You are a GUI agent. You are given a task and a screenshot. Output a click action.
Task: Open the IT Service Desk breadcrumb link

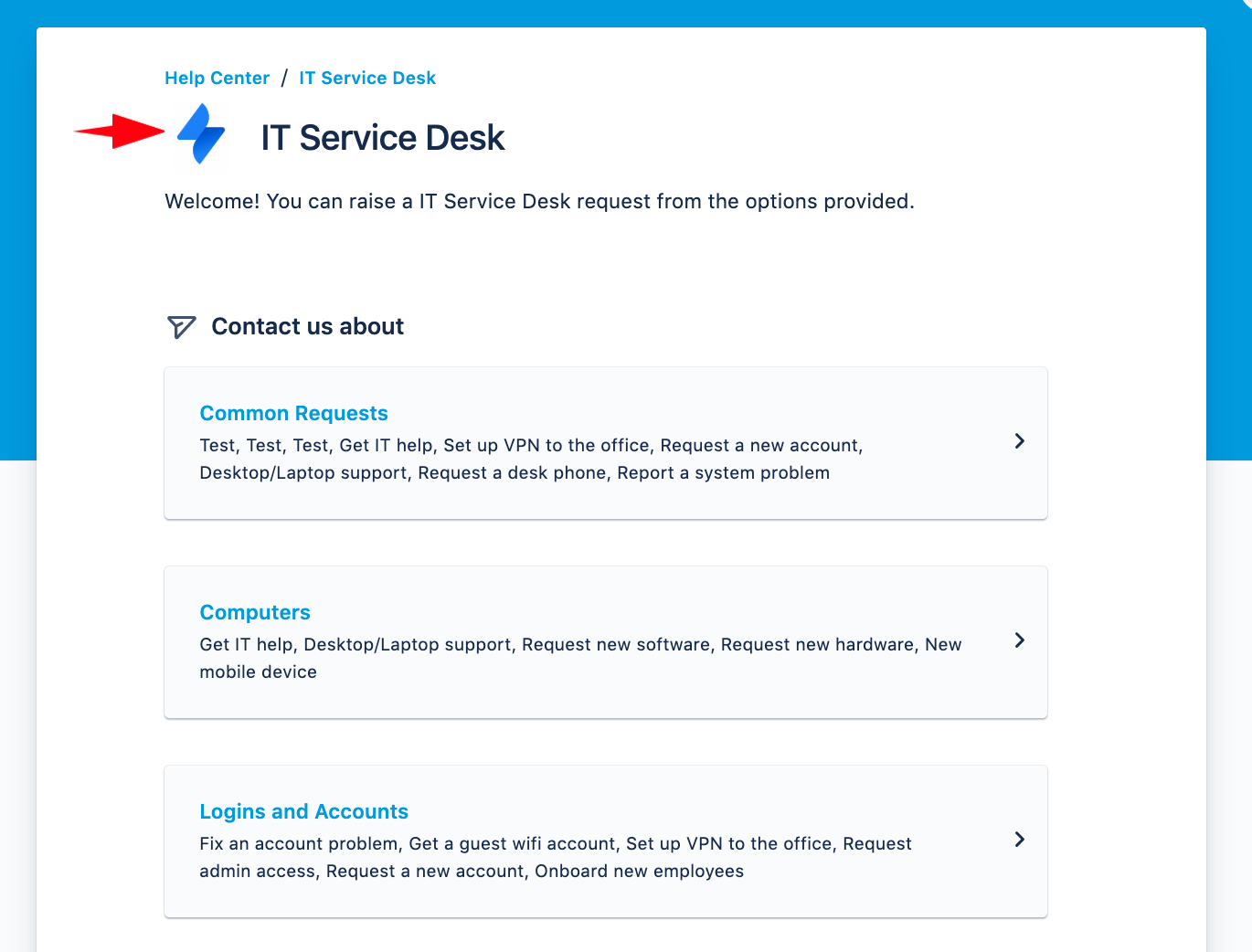click(367, 78)
